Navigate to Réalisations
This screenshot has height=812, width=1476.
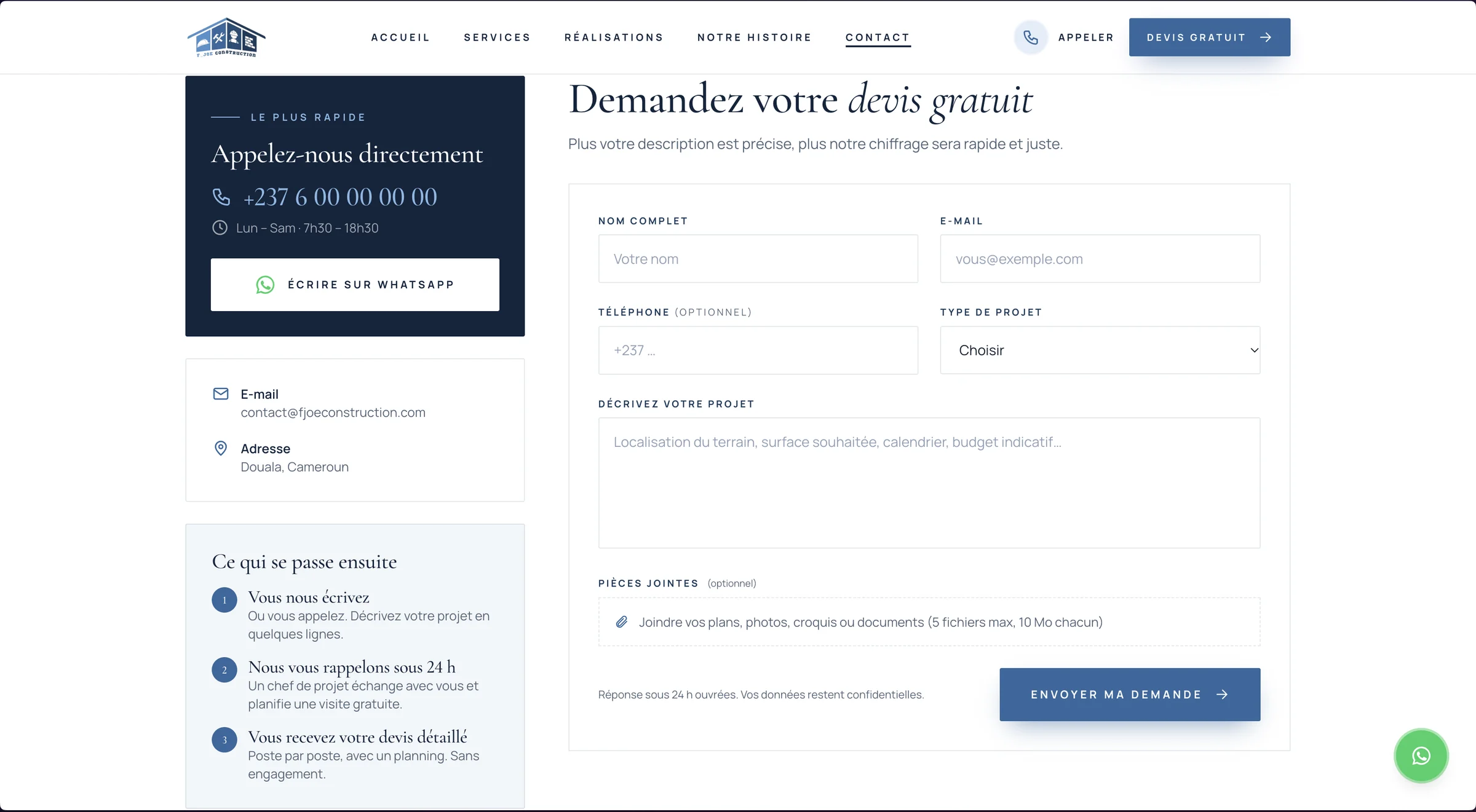614,37
